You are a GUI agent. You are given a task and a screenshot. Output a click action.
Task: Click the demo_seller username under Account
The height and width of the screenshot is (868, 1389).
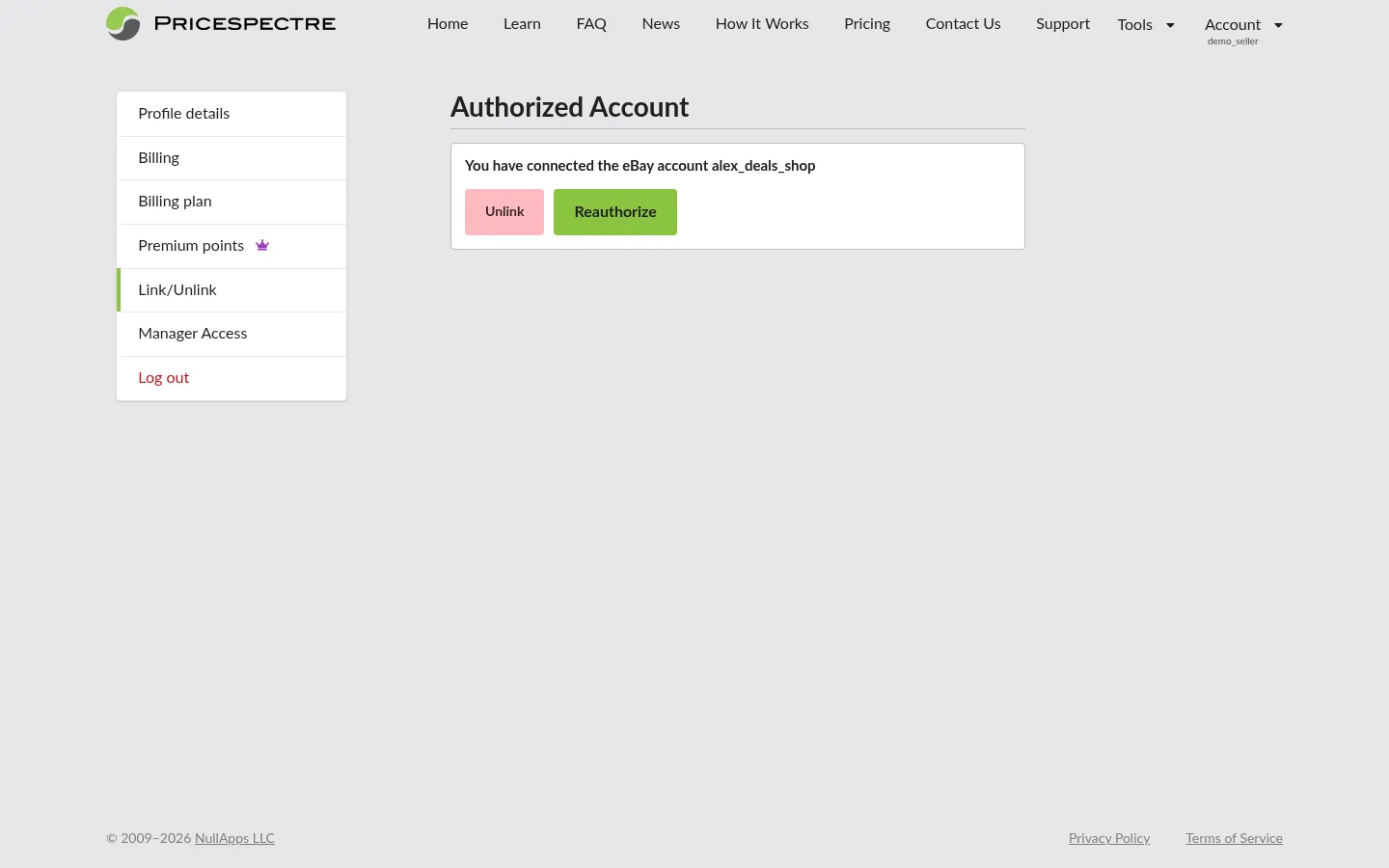pyautogui.click(x=1233, y=41)
